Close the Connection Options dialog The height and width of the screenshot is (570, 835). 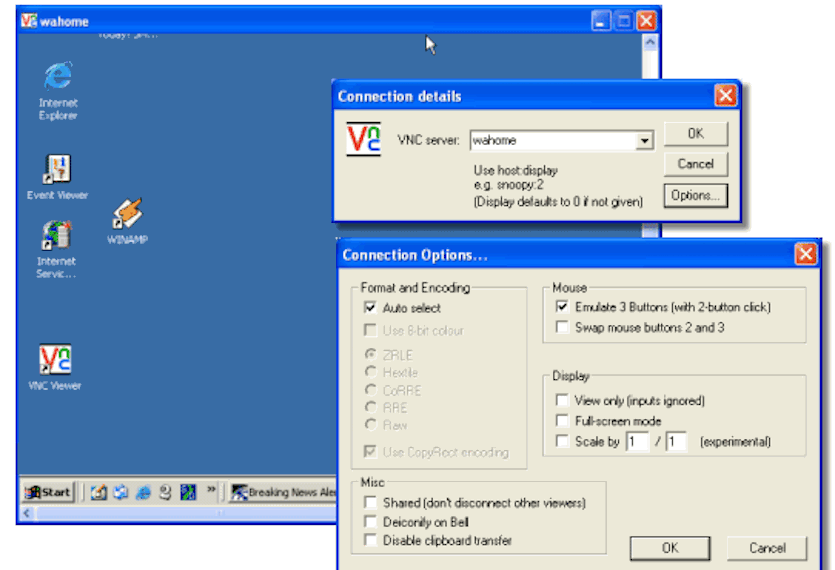click(805, 254)
